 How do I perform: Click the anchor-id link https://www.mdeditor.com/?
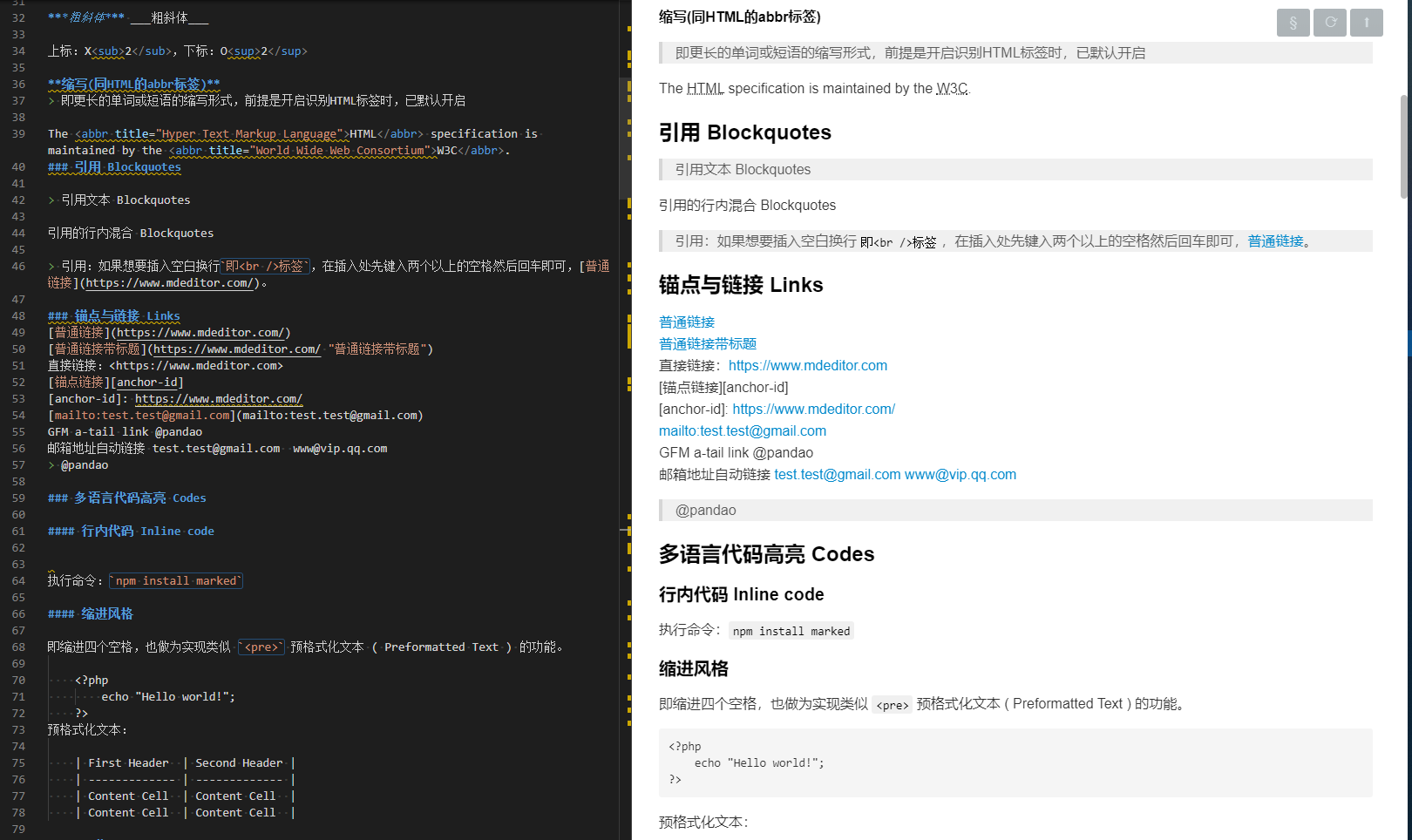coord(814,409)
